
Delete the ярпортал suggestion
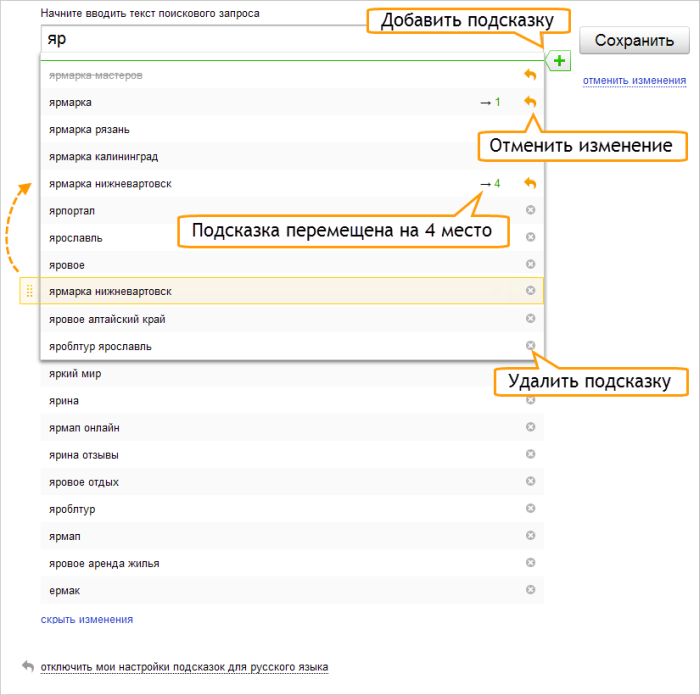pos(530,210)
